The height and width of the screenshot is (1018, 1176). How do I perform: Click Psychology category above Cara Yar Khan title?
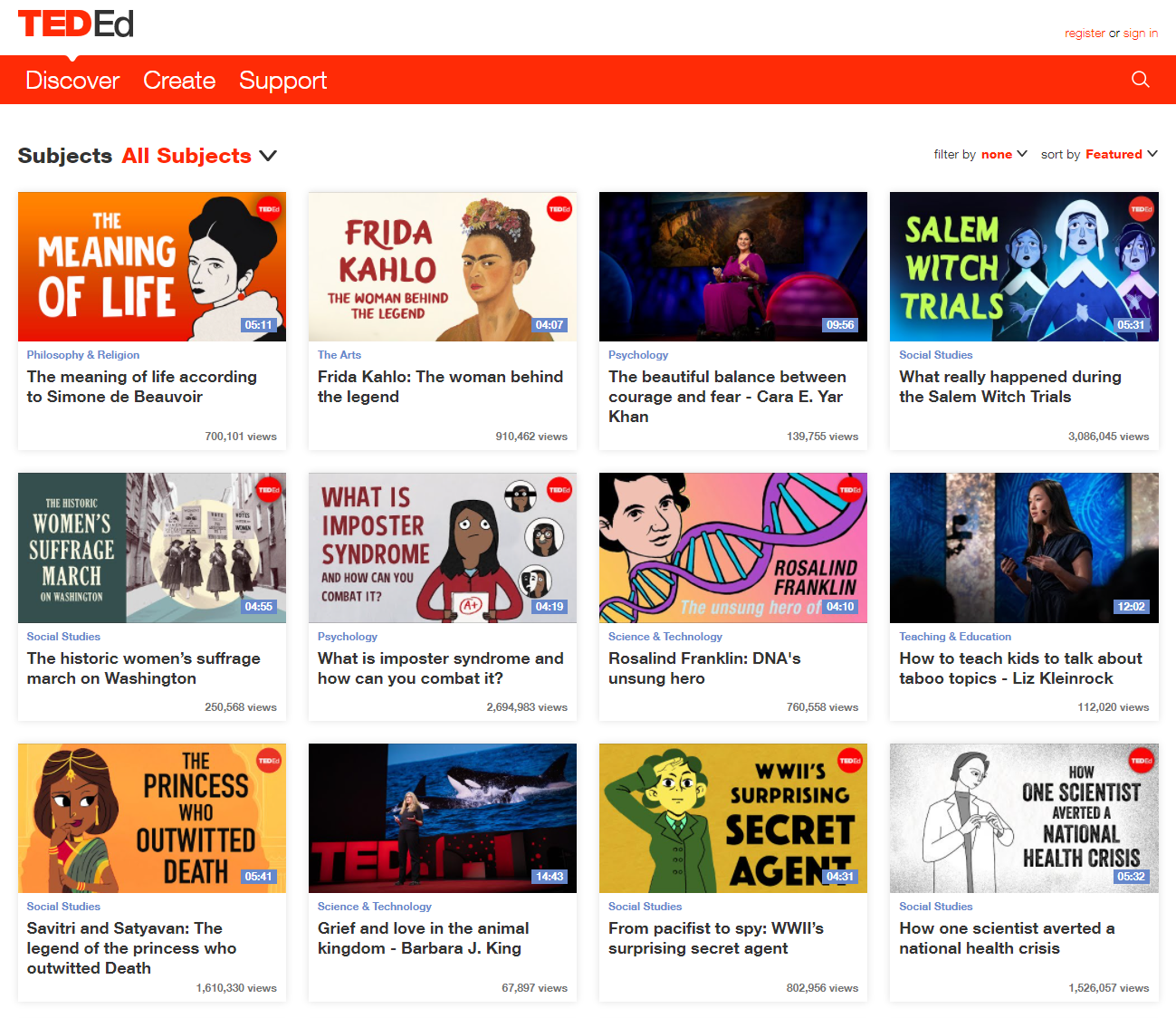coord(638,355)
